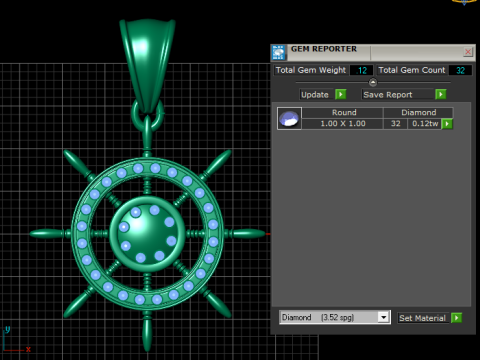Click the green arrow beside 0.12tw

pyautogui.click(x=447, y=124)
